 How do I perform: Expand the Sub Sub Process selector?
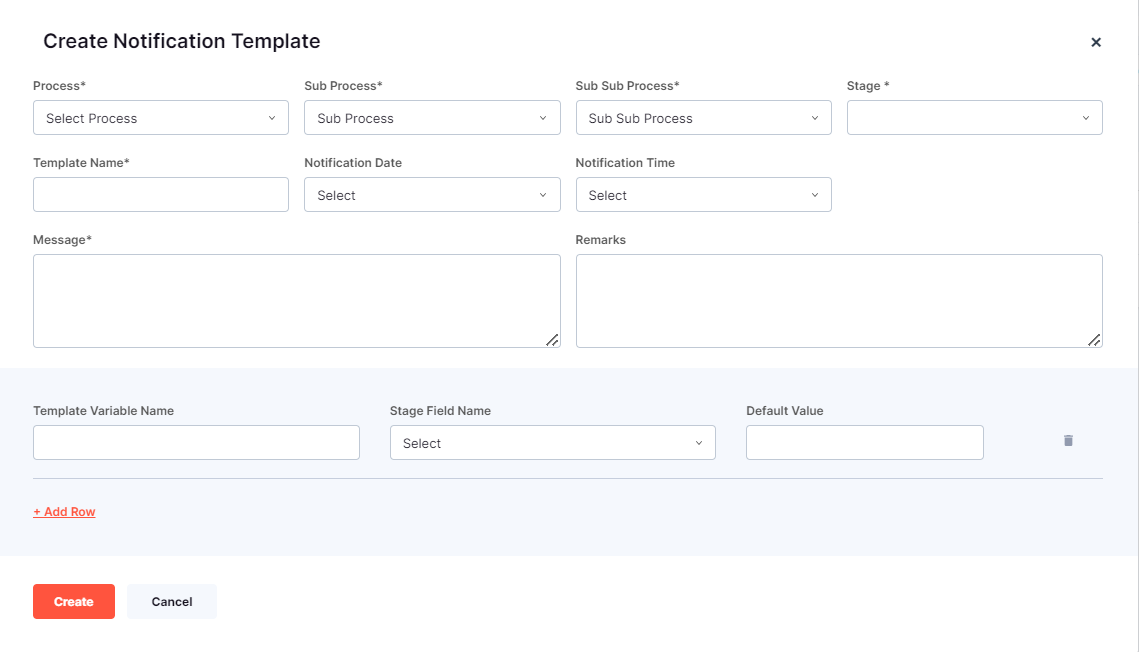703,117
